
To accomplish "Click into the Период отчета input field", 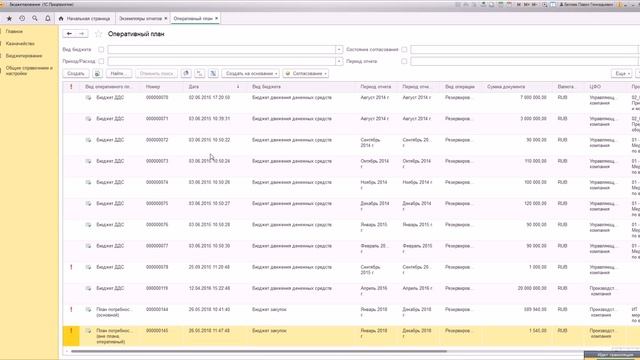I will [x=524, y=61].
